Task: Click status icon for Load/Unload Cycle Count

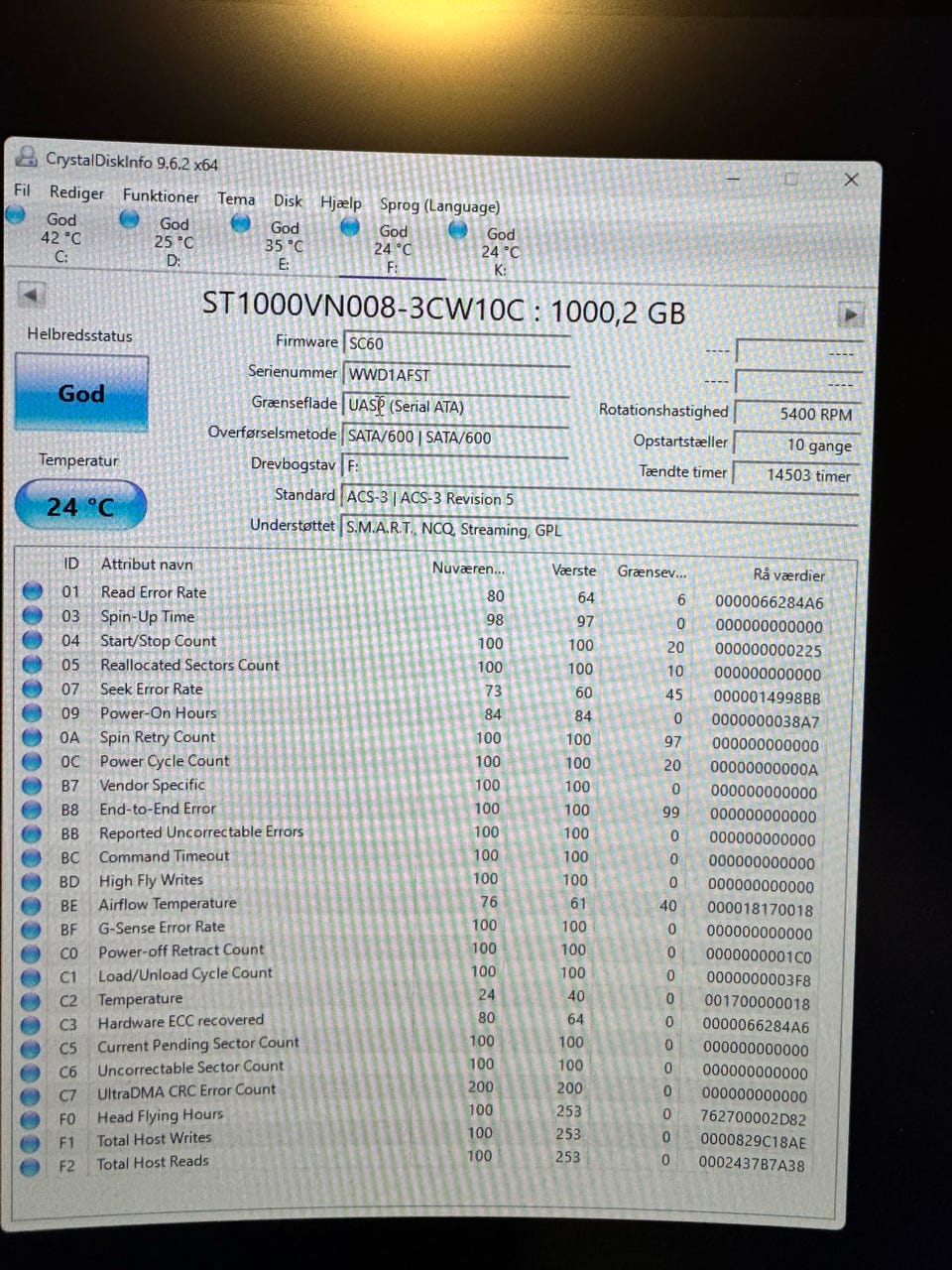Action: tap(32, 976)
